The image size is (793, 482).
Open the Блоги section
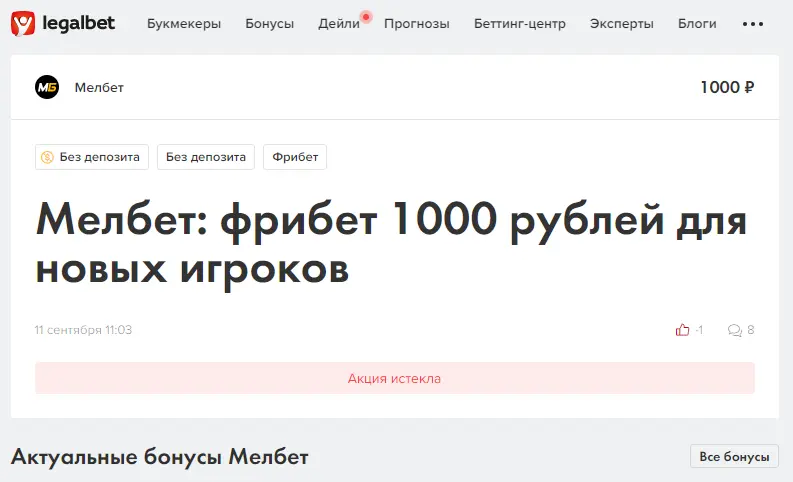[697, 24]
